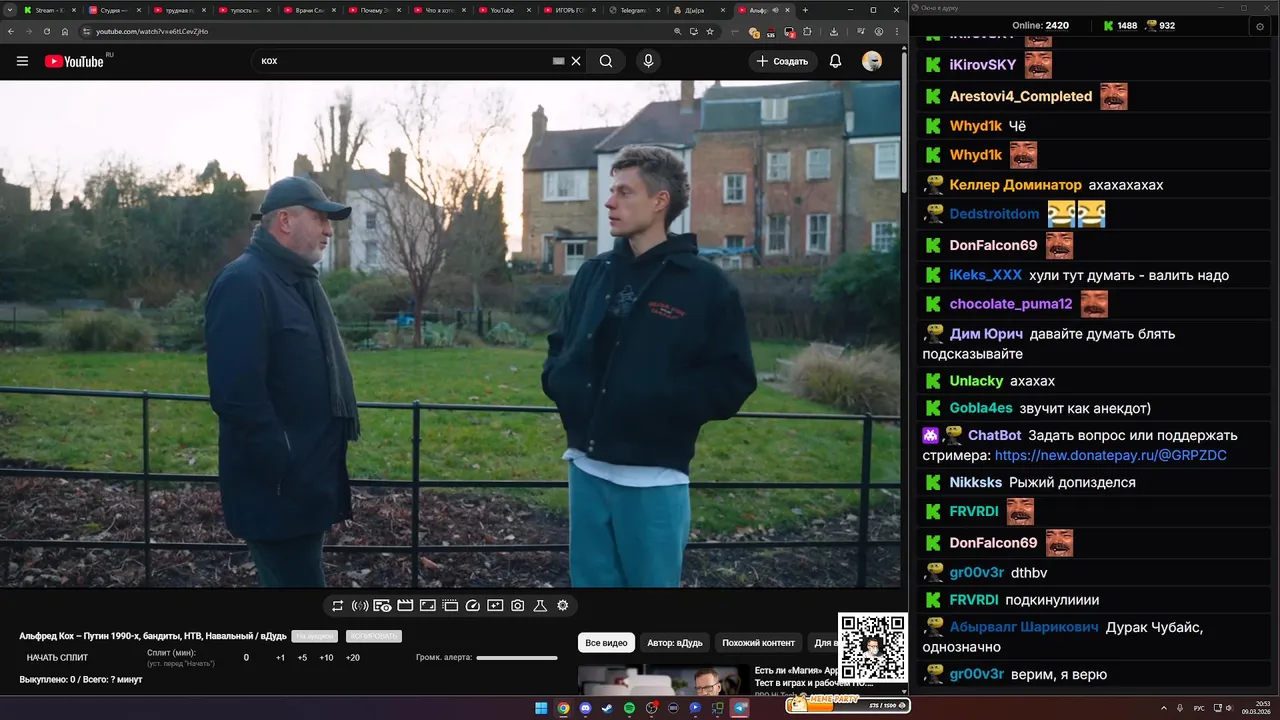The height and width of the screenshot is (720, 1280).
Task: Open Telegram from the taskbar
Action: tap(740, 708)
